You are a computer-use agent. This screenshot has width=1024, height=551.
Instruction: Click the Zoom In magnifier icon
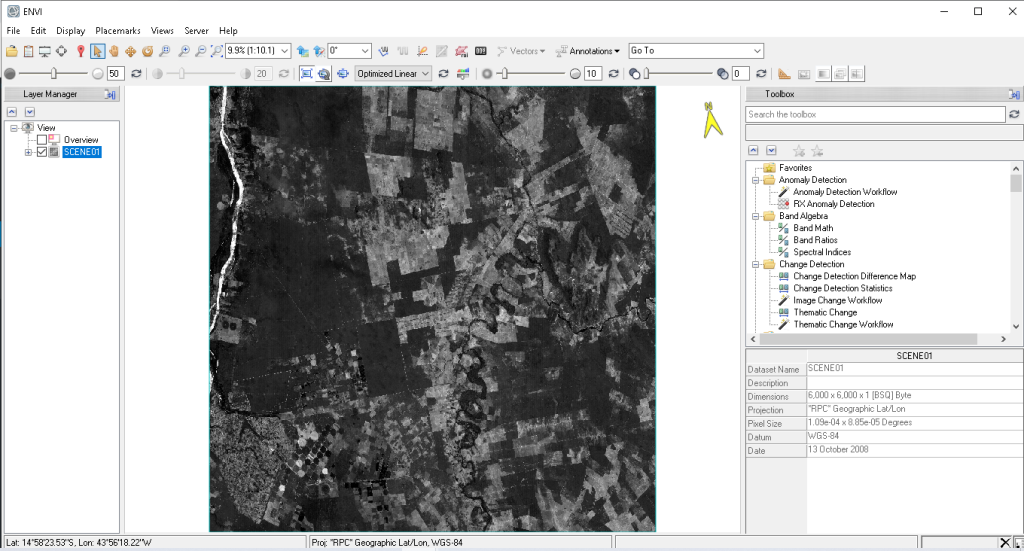point(183,51)
